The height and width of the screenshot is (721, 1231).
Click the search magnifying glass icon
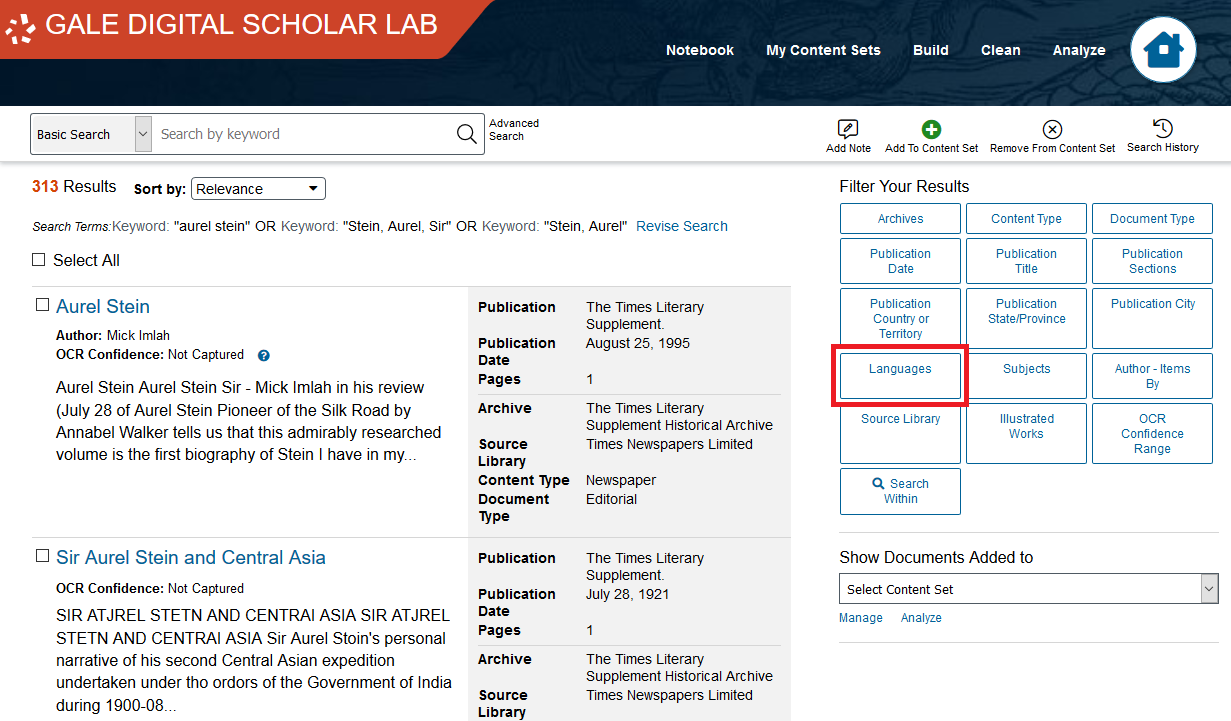click(465, 133)
